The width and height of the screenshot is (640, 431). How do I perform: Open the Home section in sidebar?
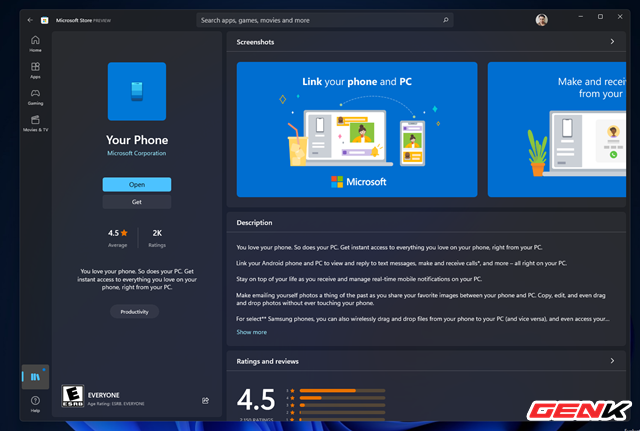(36, 44)
